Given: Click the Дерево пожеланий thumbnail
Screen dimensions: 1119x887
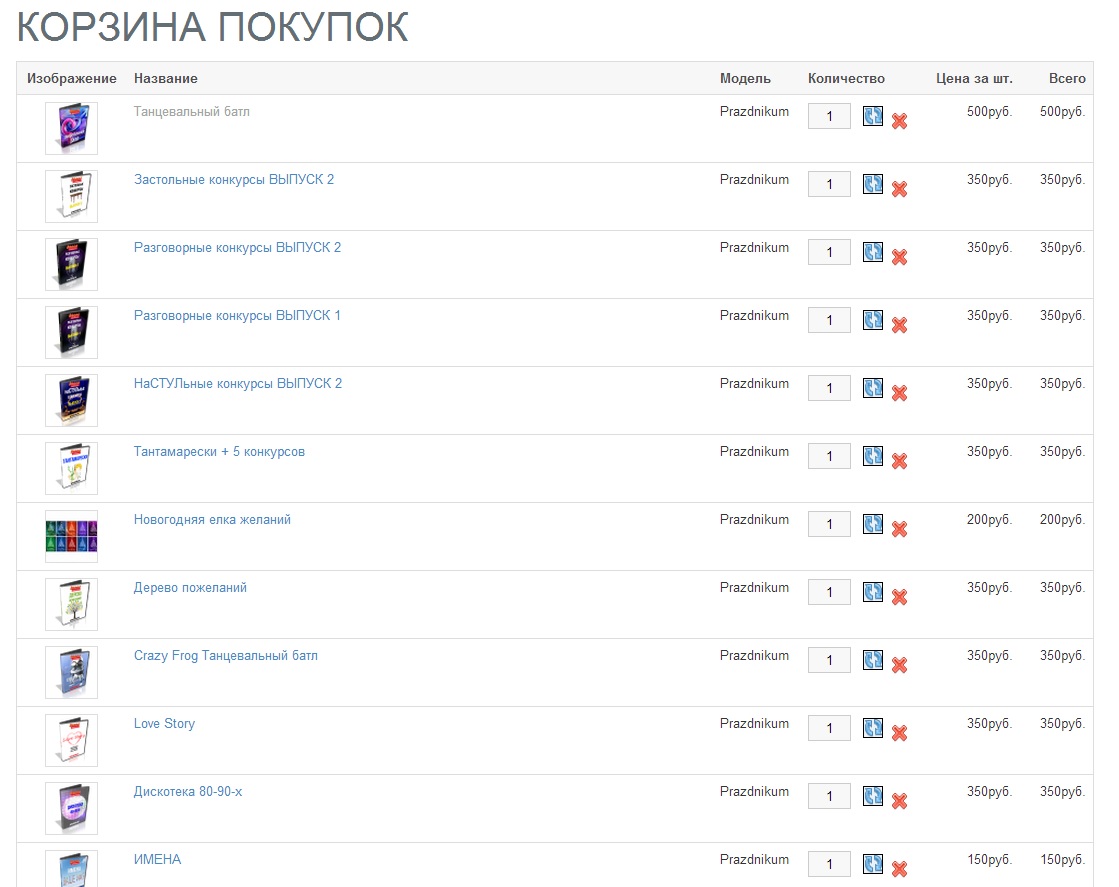Looking at the screenshot, I should [x=71, y=604].
